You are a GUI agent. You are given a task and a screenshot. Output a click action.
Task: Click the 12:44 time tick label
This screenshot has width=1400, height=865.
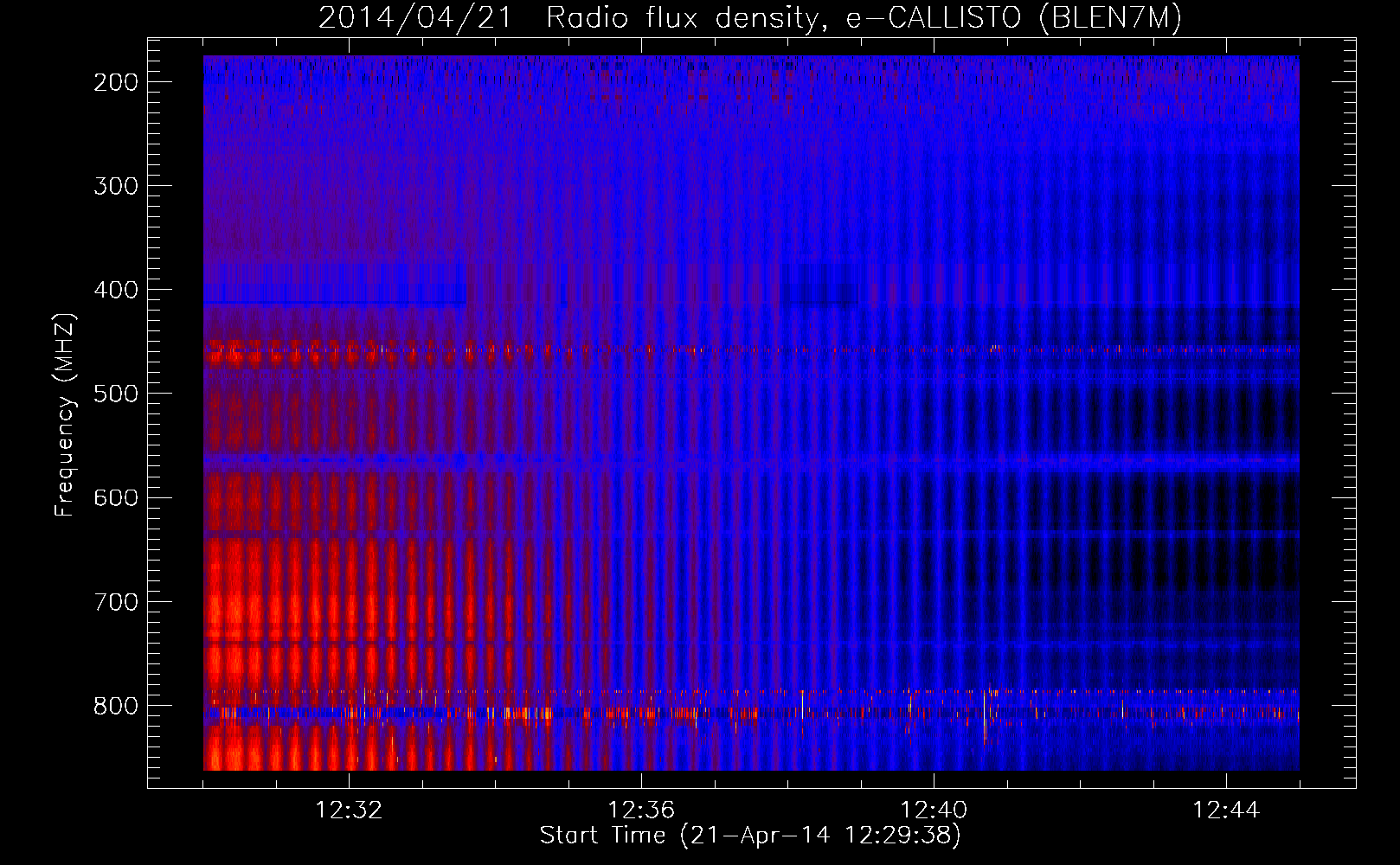point(1226,811)
